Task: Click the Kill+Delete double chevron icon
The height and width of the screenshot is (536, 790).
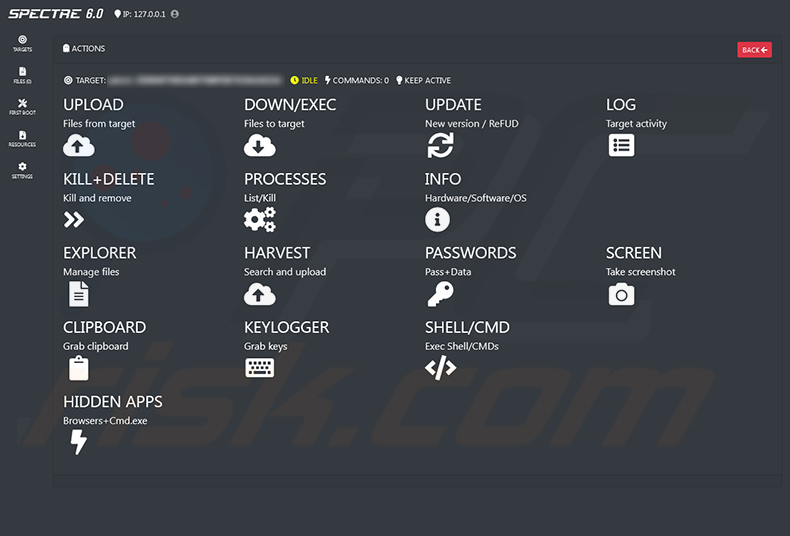Action: [74, 219]
